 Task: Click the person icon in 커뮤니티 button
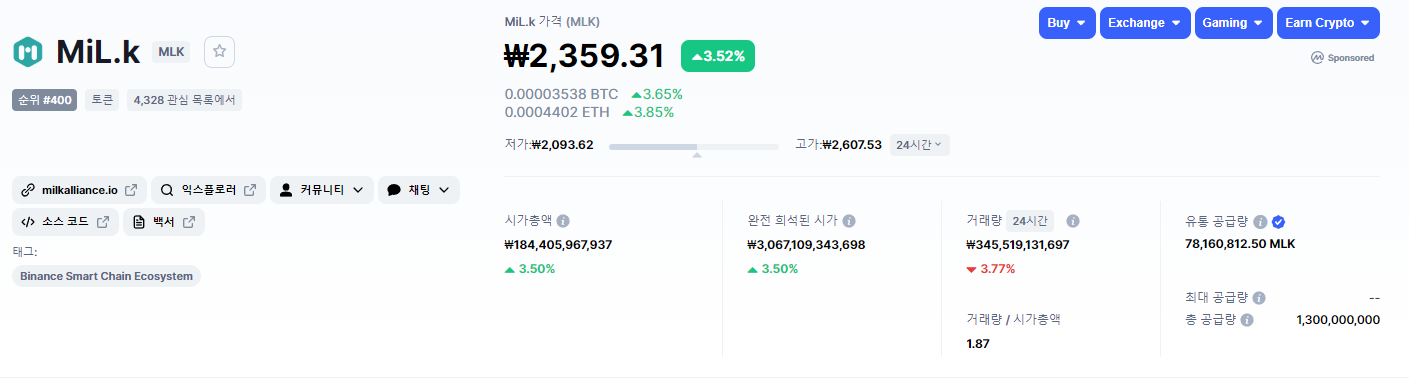tap(287, 190)
